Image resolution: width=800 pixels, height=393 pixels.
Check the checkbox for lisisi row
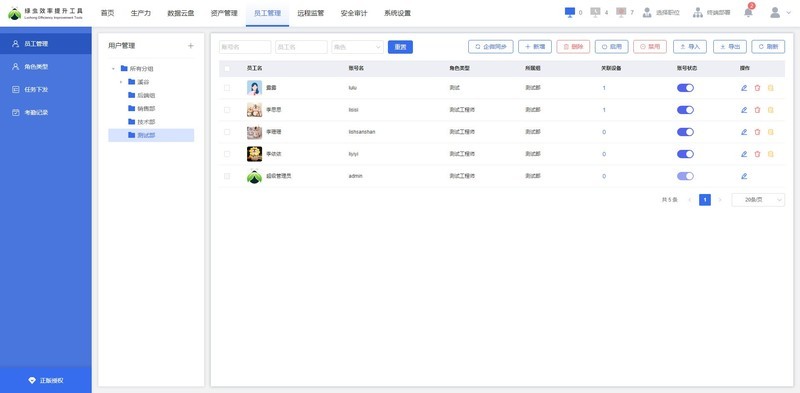pos(227,110)
